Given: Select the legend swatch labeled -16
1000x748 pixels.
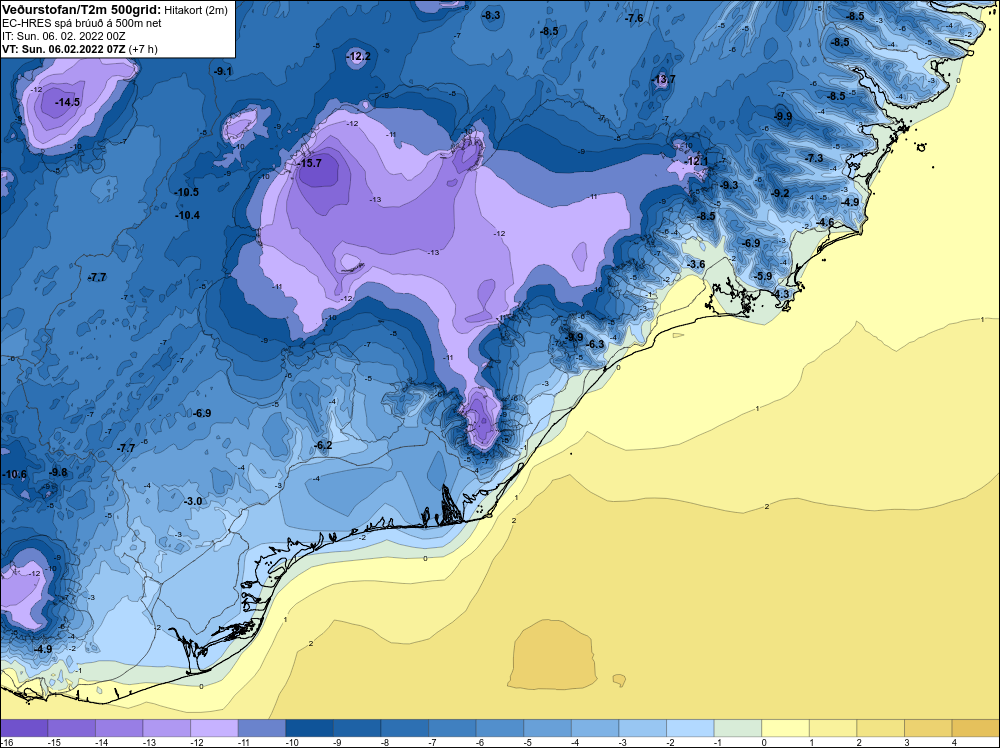Looking at the screenshot, I should 24,728.
